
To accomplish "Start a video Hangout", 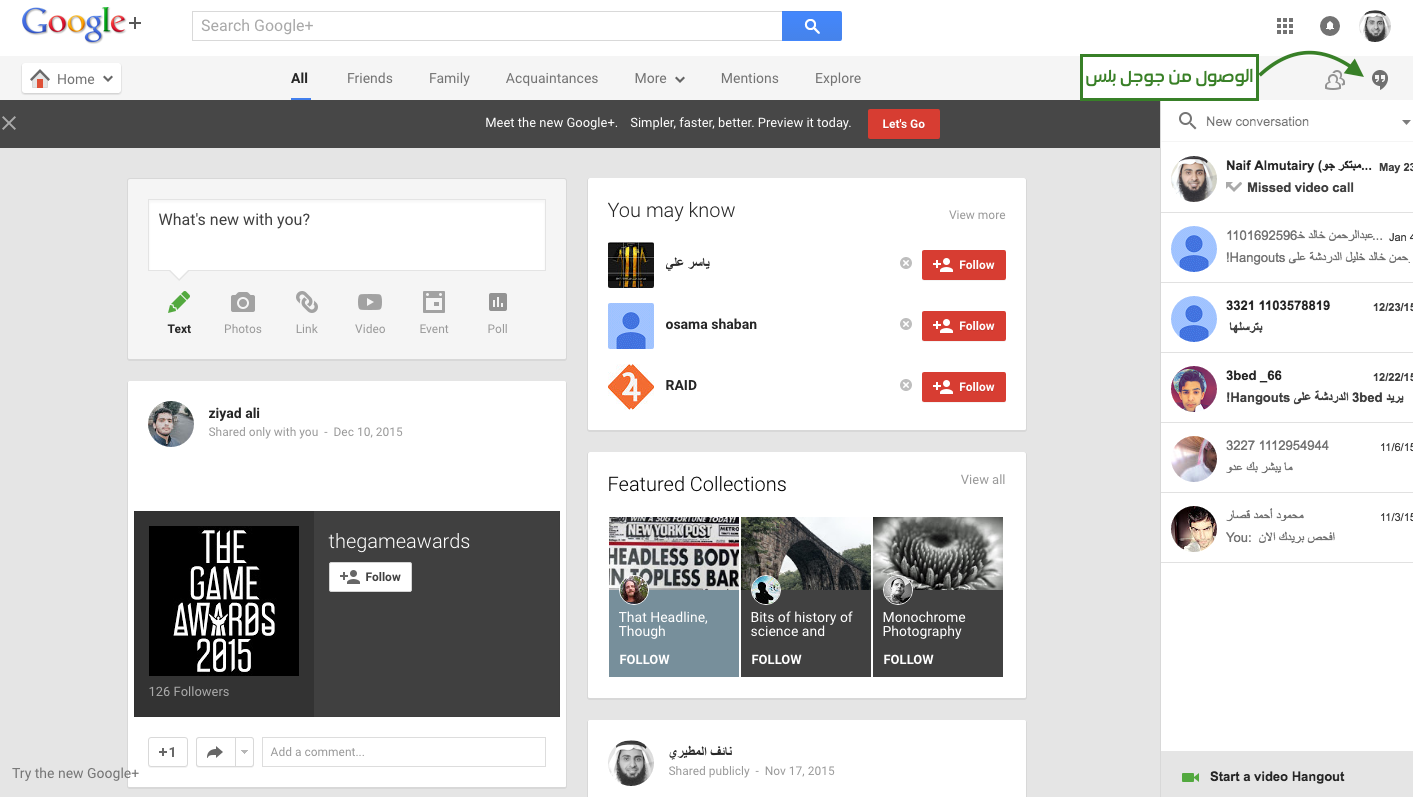I will click(1287, 777).
